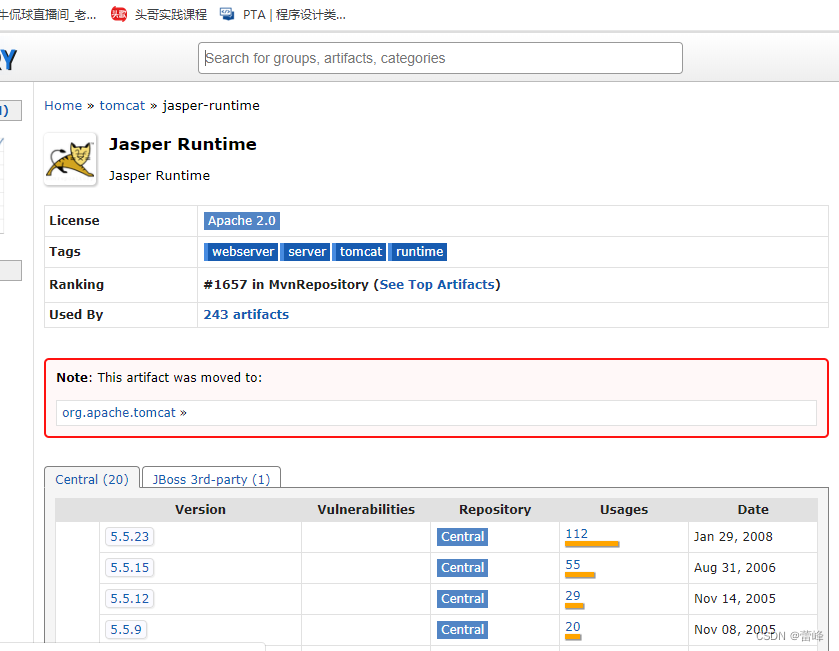
Task: Open the 20 usages link
Action: [573, 626]
